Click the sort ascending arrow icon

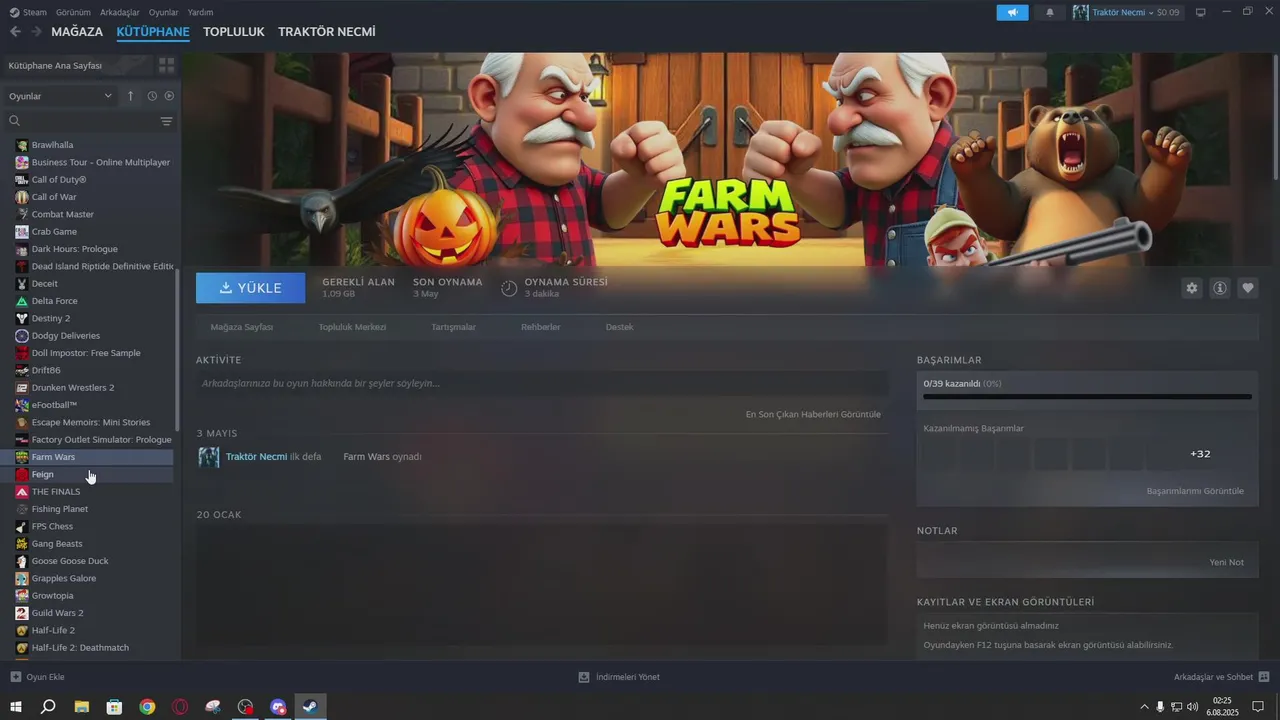point(130,96)
